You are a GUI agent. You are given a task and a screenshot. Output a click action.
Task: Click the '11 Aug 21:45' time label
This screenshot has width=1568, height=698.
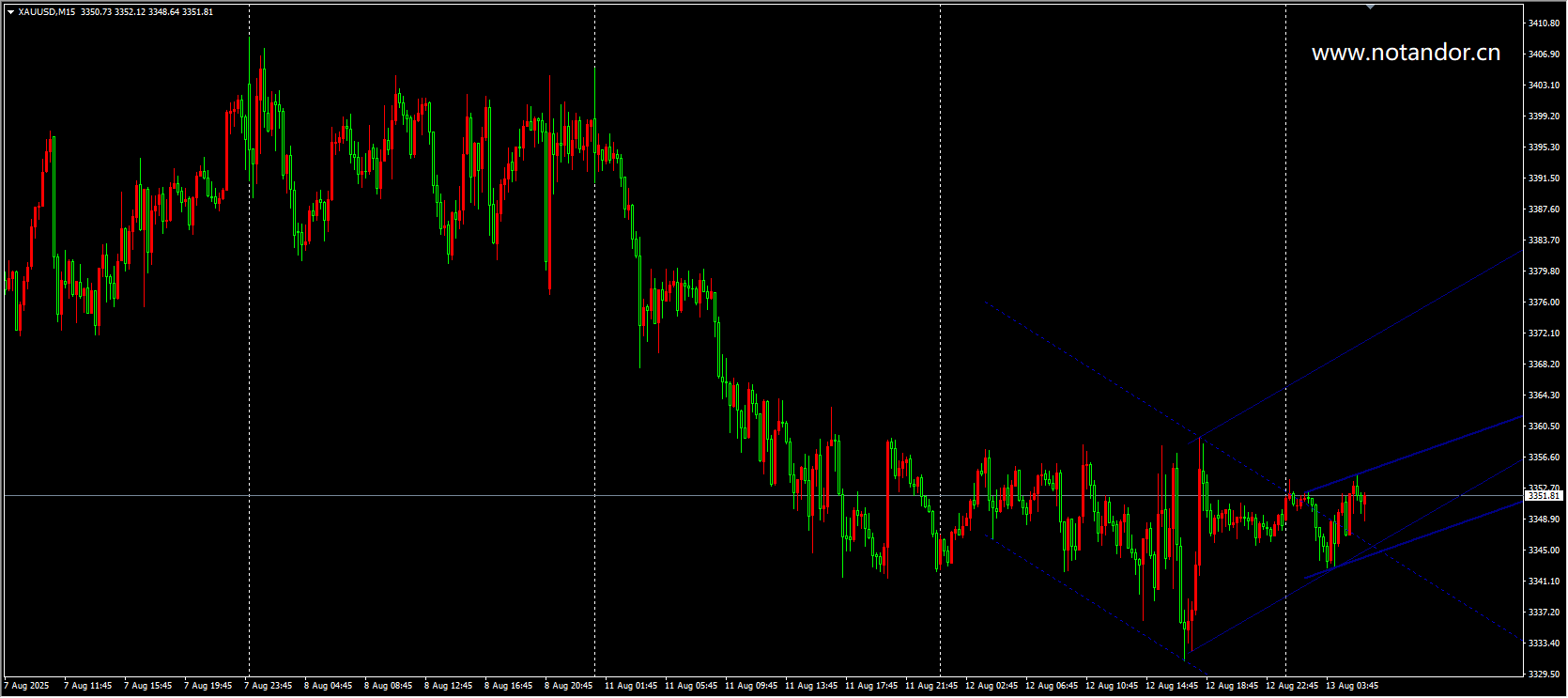931,686
